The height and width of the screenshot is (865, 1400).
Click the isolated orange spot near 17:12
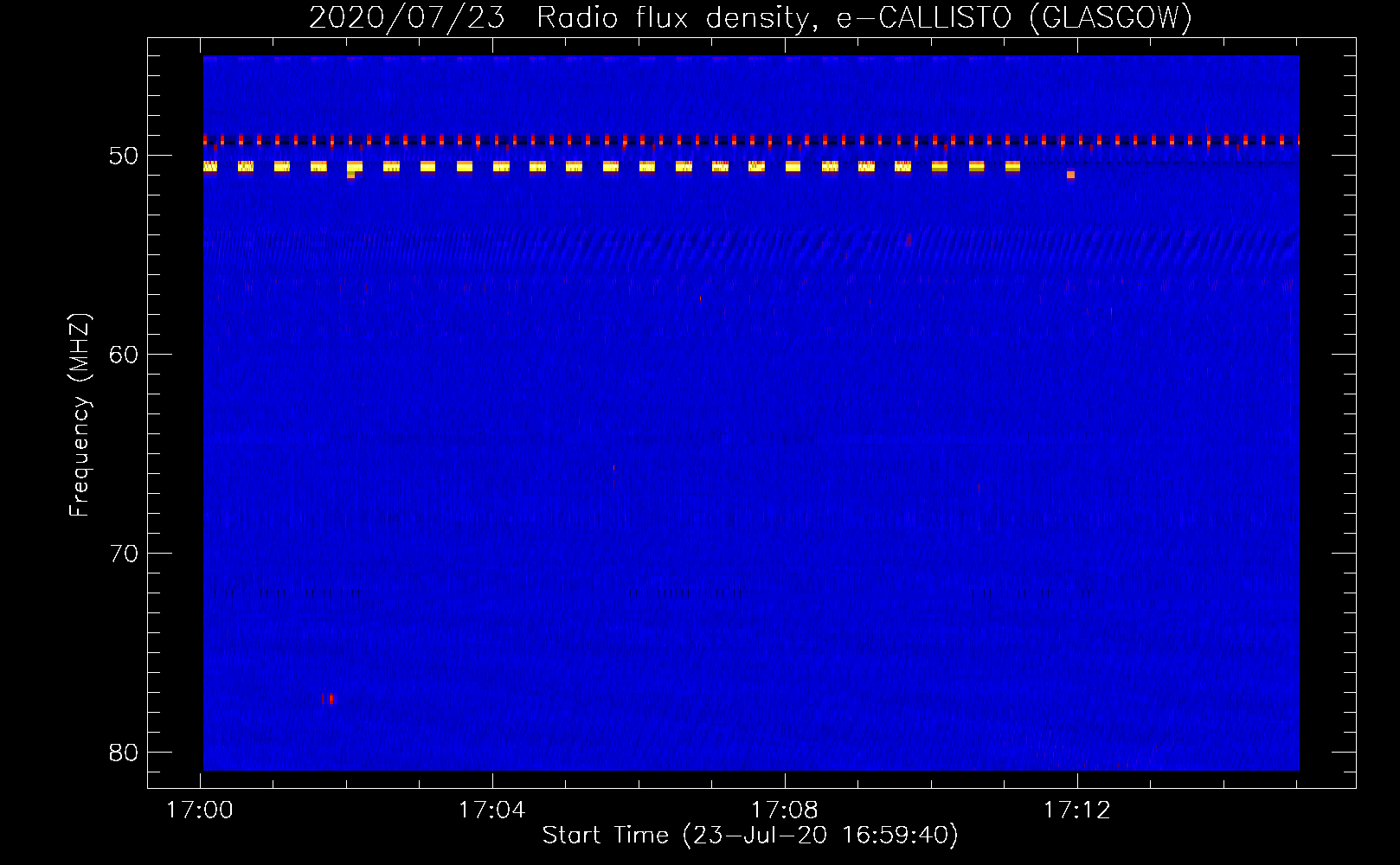pyautogui.click(x=1070, y=175)
